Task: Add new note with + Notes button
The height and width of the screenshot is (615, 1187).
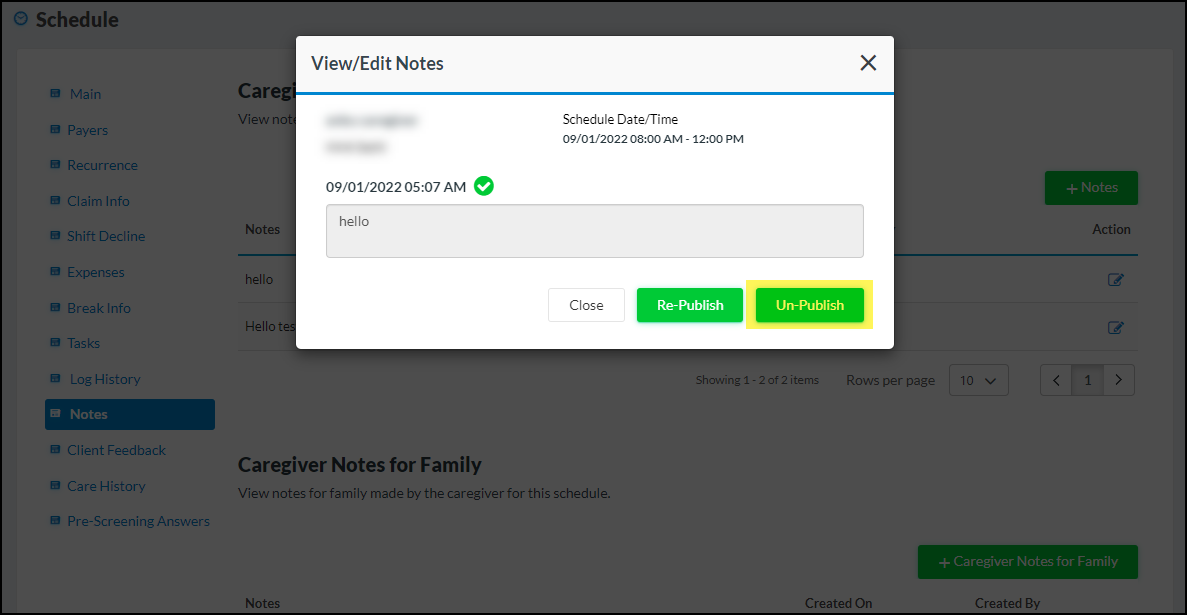Action: (1091, 188)
